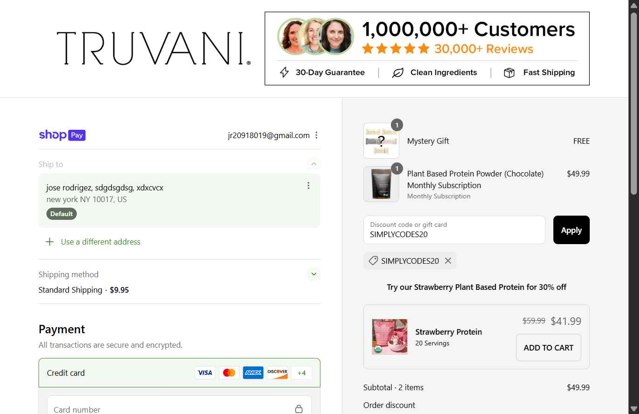Screen dimensions: 639x414
Task: Click the 30,000+ Reviews text
Action: click(x=484, y=49)
